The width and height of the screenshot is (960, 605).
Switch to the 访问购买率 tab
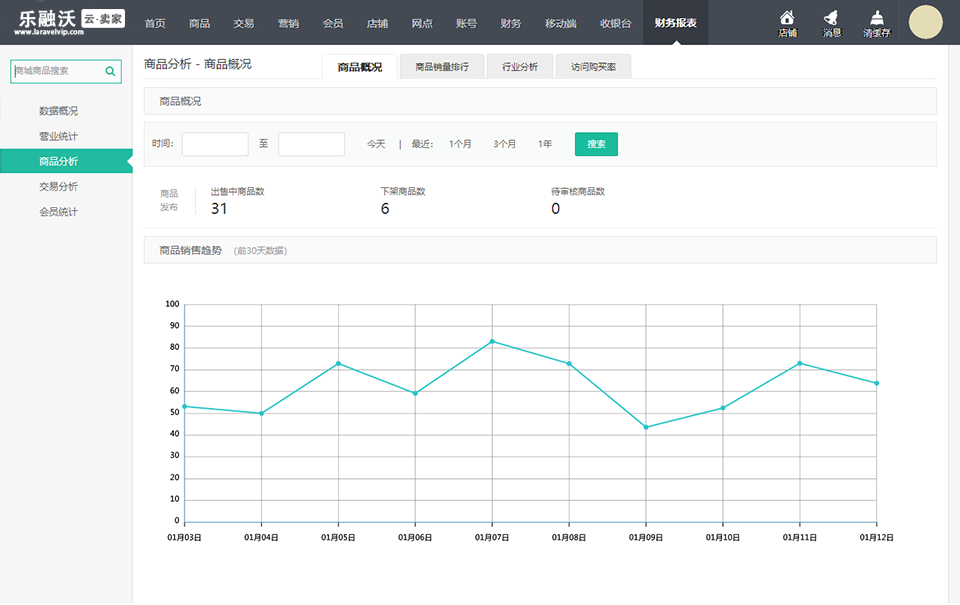[593, 67]
